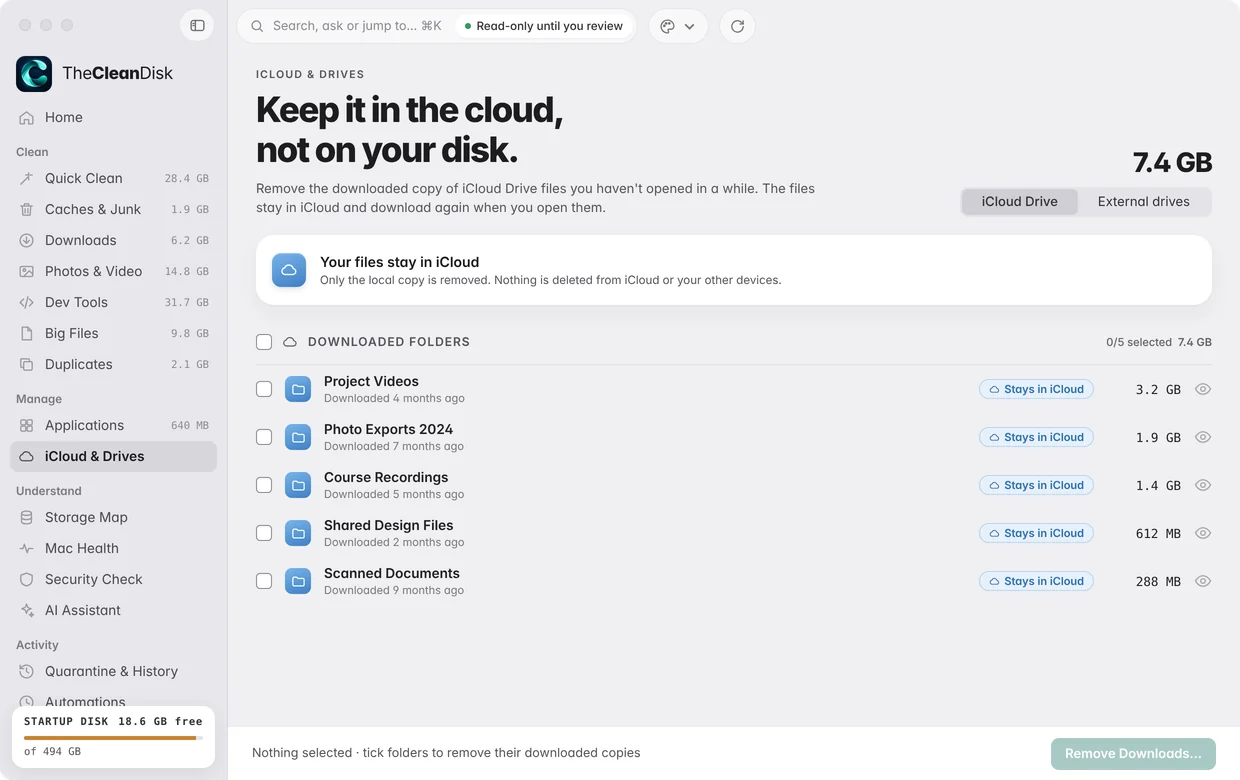
Task: Preview Shared Design Files with eye icon
Action: (1203, 533)
